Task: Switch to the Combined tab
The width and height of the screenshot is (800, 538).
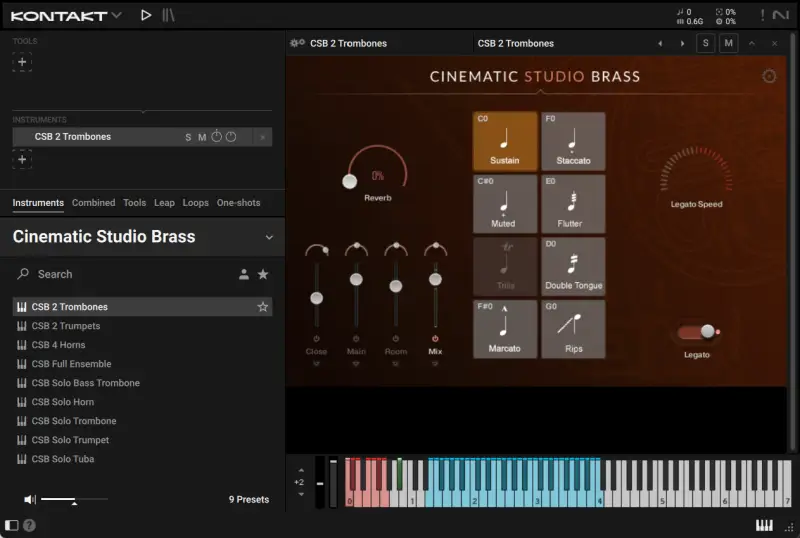Action: click(93, 203)
